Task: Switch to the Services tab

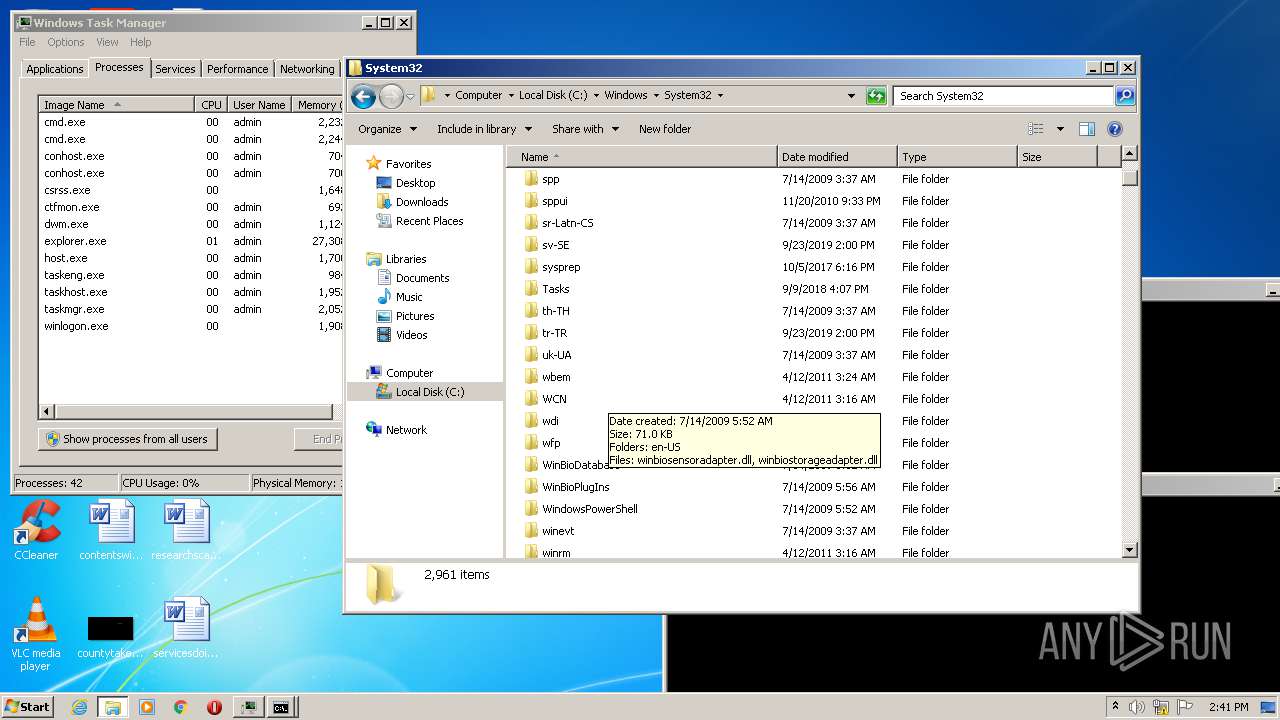Action: point(175,69)
